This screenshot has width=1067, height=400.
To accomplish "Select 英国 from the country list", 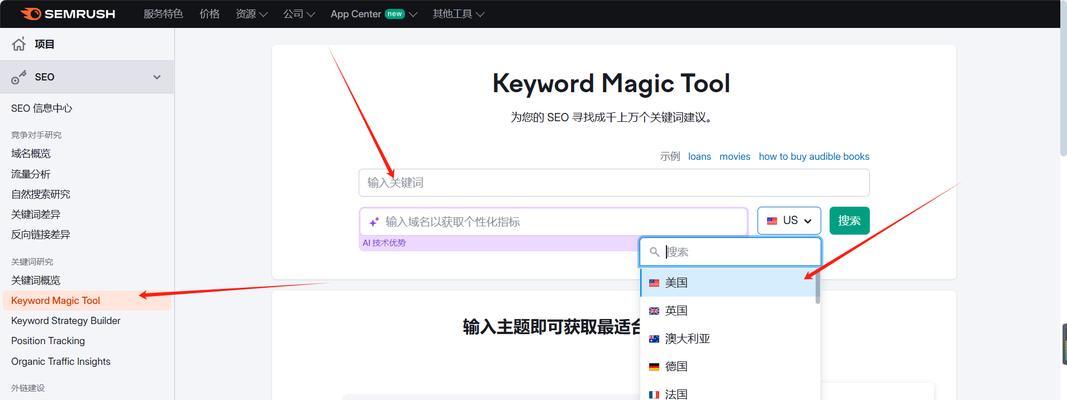I will click(x=728, y=311).
